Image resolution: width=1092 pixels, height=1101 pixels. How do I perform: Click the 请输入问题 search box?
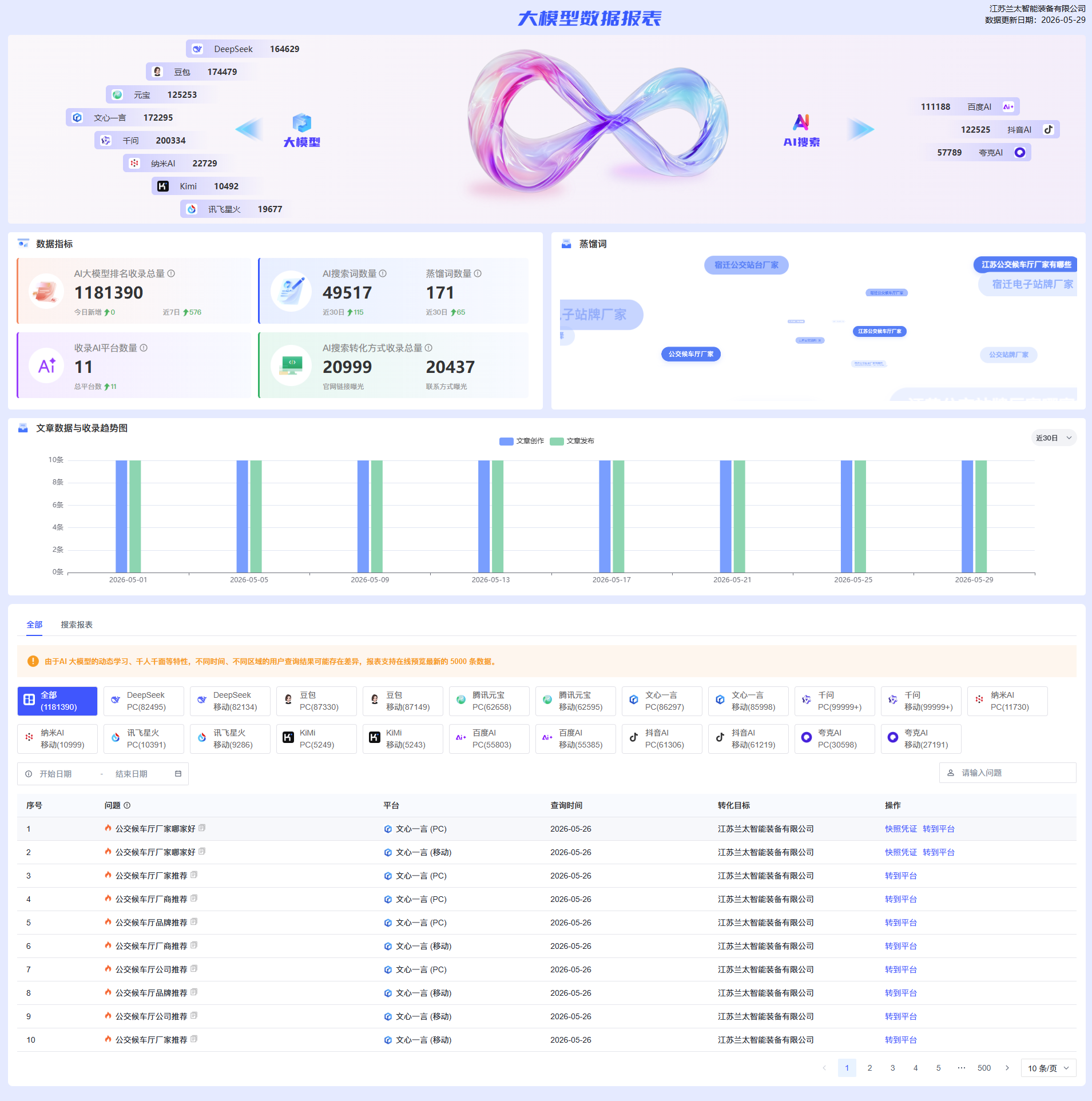pos(1008,773)
